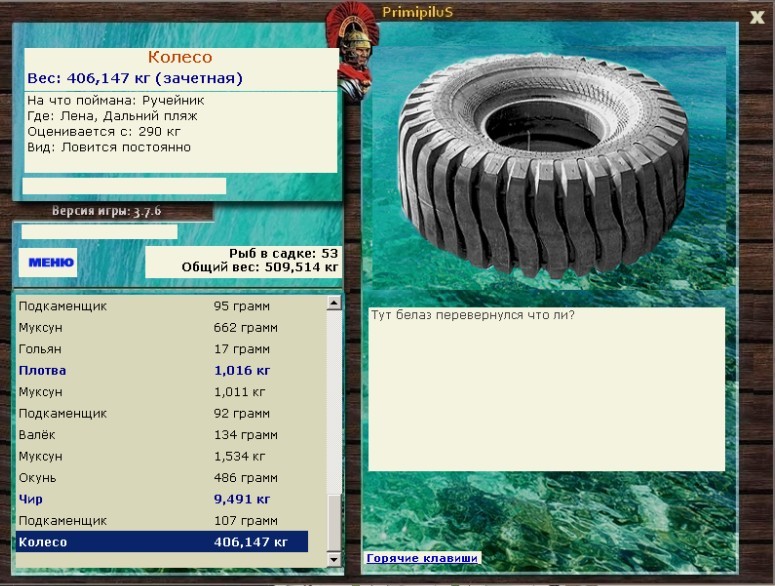This screenshot has width=775, height=586.
Task: Select the Чир 9,491 кг row
Action: point(162,499)
